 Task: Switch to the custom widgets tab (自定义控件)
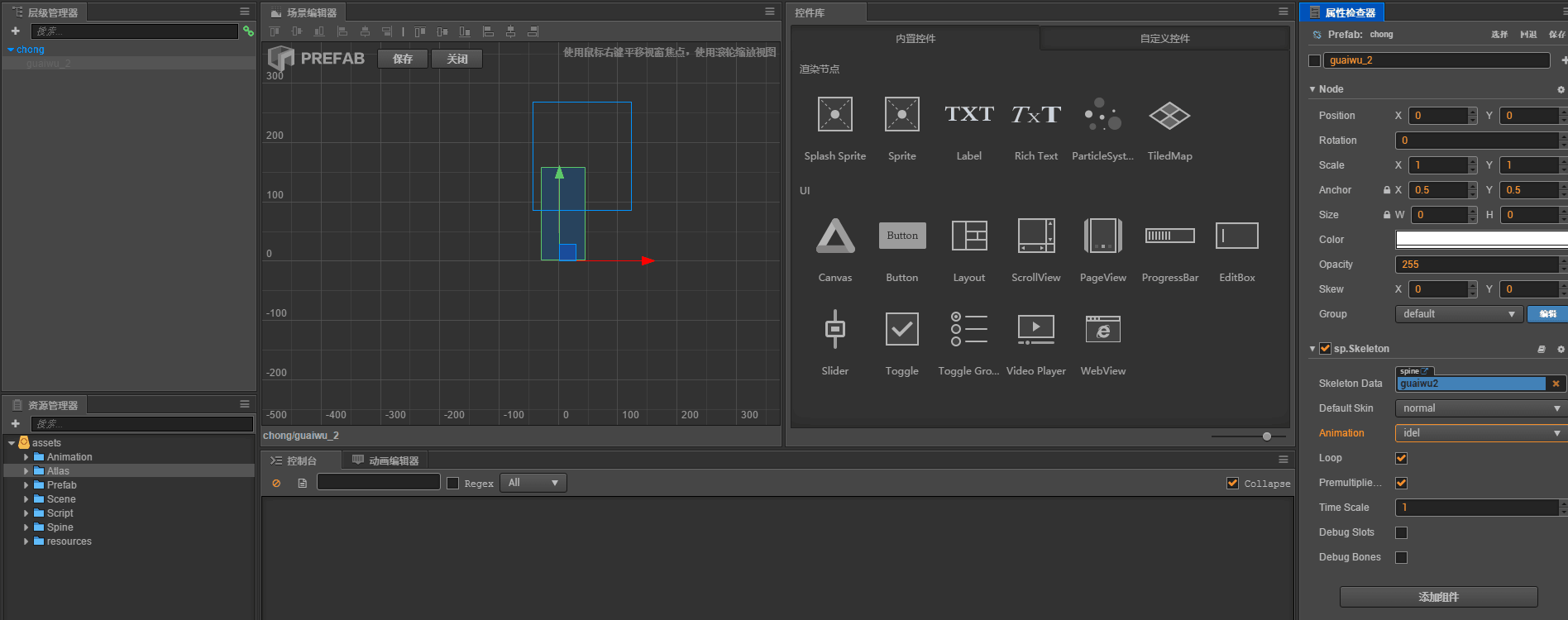tap(1164, 39)
